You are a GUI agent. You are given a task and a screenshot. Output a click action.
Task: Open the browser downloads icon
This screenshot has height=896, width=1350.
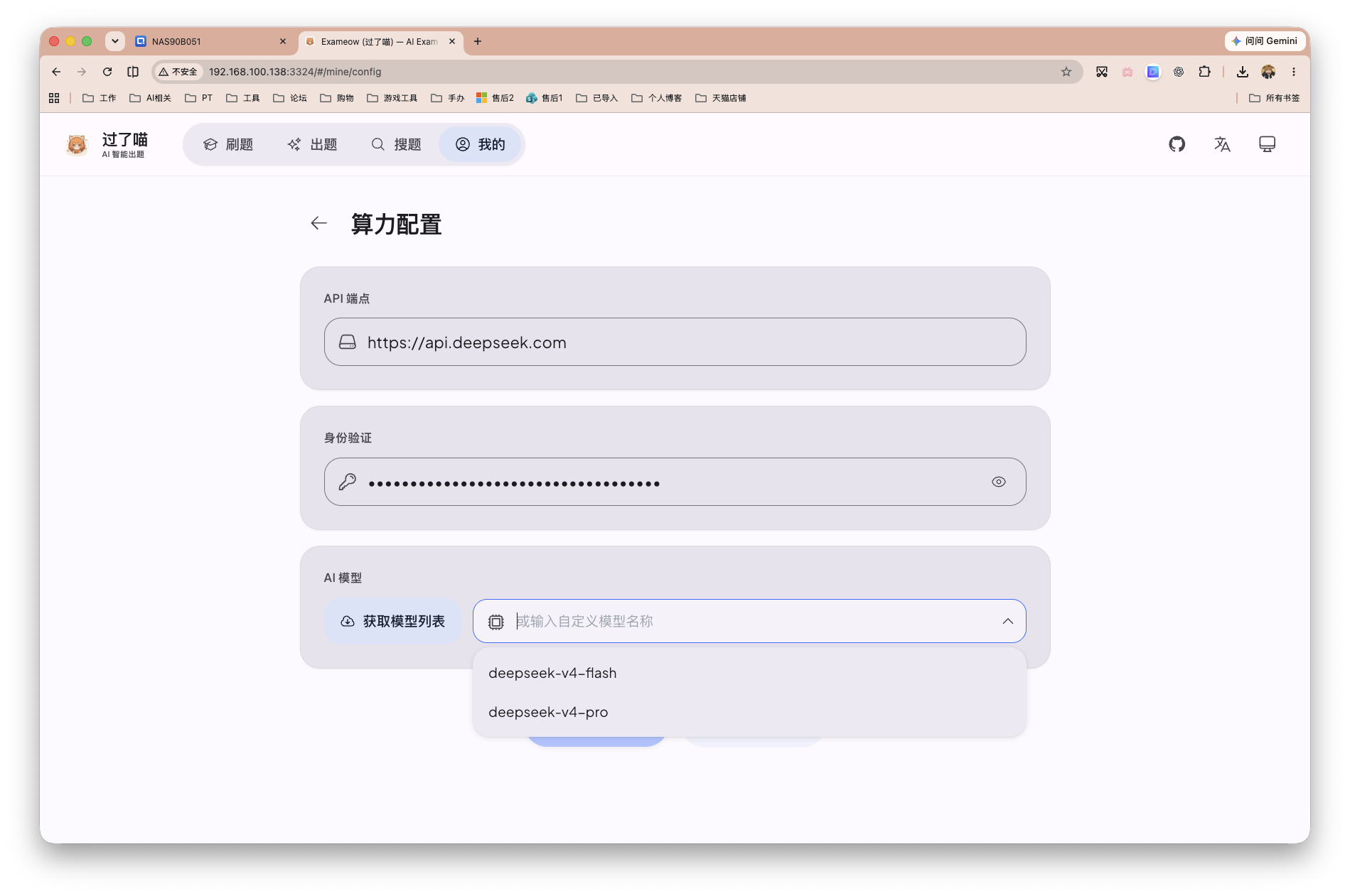(1243, 72)
